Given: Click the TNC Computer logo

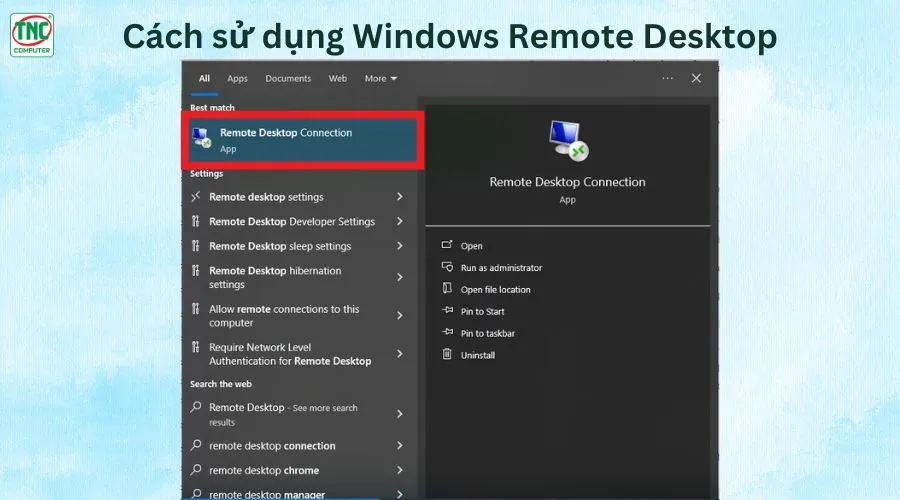Looking at the screenshot, I should click(32, 35).
